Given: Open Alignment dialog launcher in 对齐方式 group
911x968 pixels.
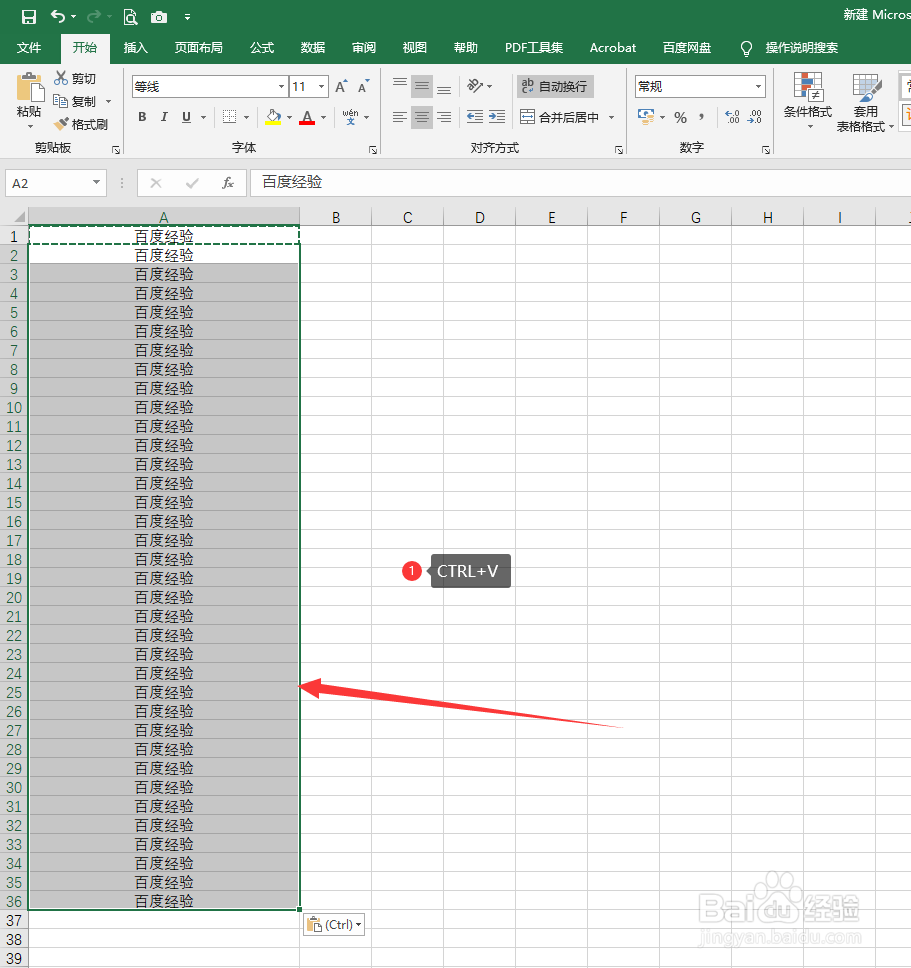Looking at the screenshot, I should click(618, 150).
